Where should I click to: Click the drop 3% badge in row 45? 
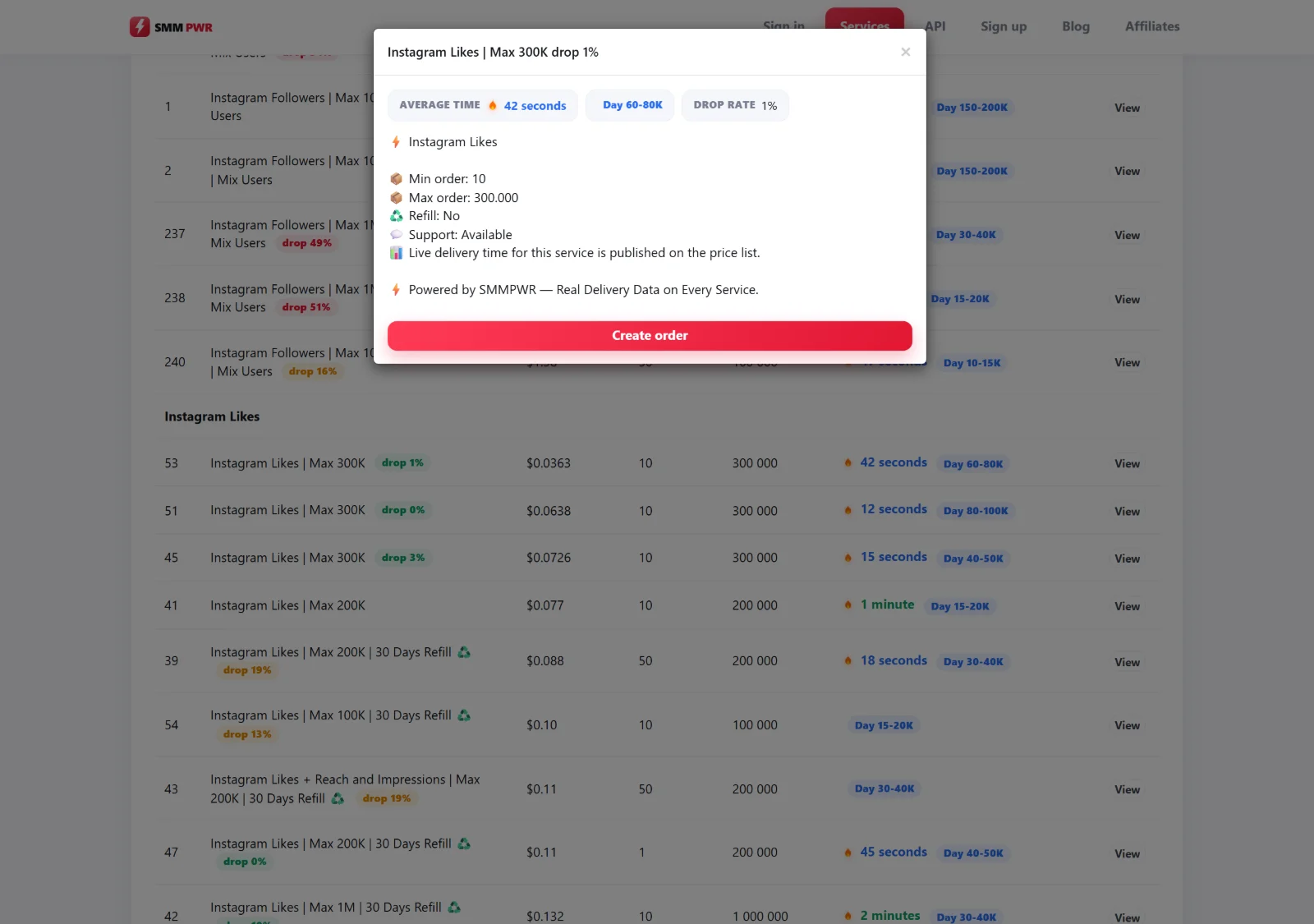coord(403,558)
